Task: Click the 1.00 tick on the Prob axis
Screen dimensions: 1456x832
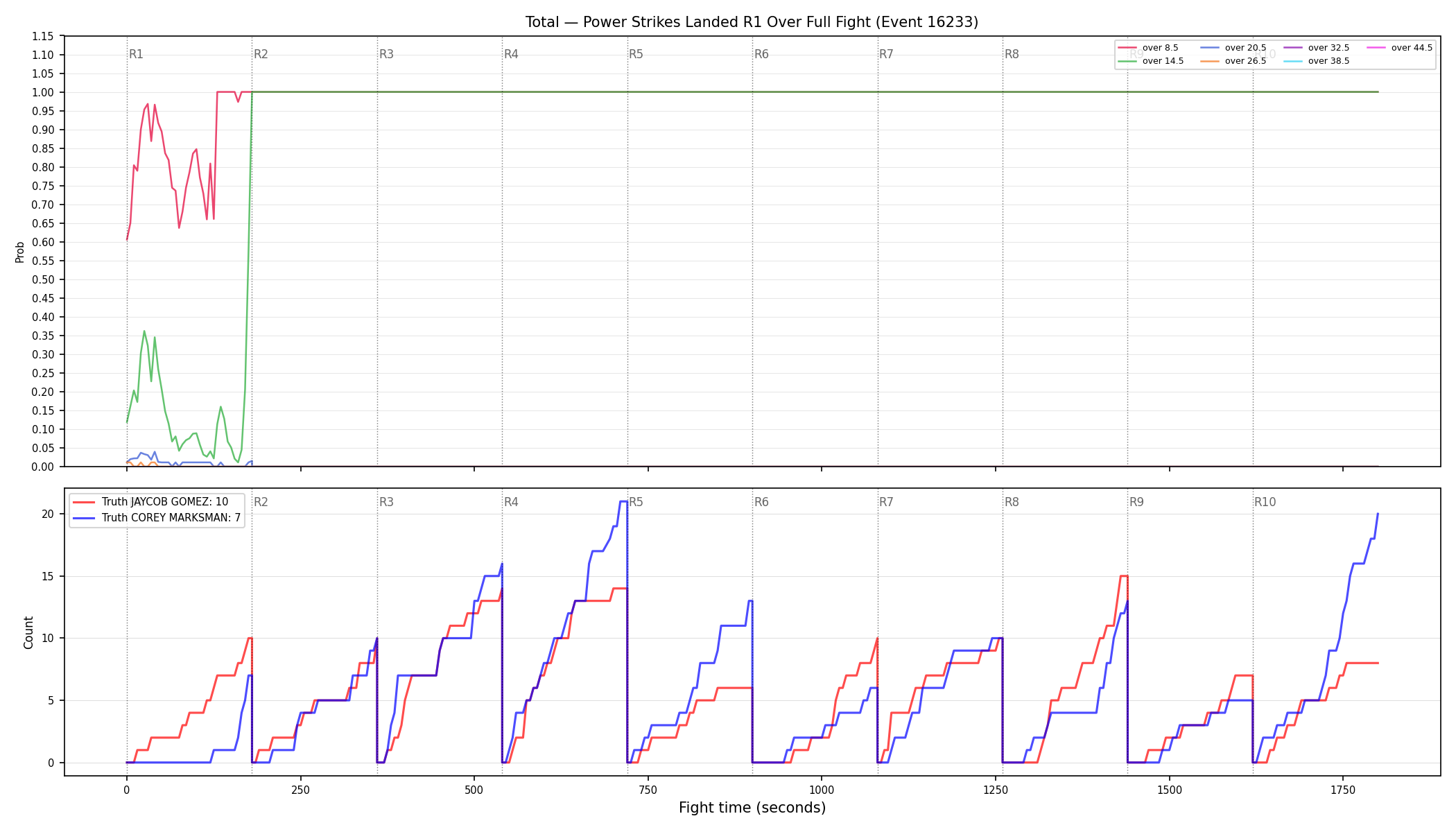Action: click(42, 92)
